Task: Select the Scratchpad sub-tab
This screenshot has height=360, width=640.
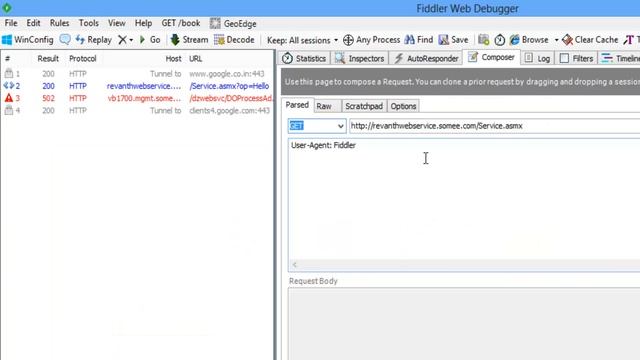Action: (364, 106)
